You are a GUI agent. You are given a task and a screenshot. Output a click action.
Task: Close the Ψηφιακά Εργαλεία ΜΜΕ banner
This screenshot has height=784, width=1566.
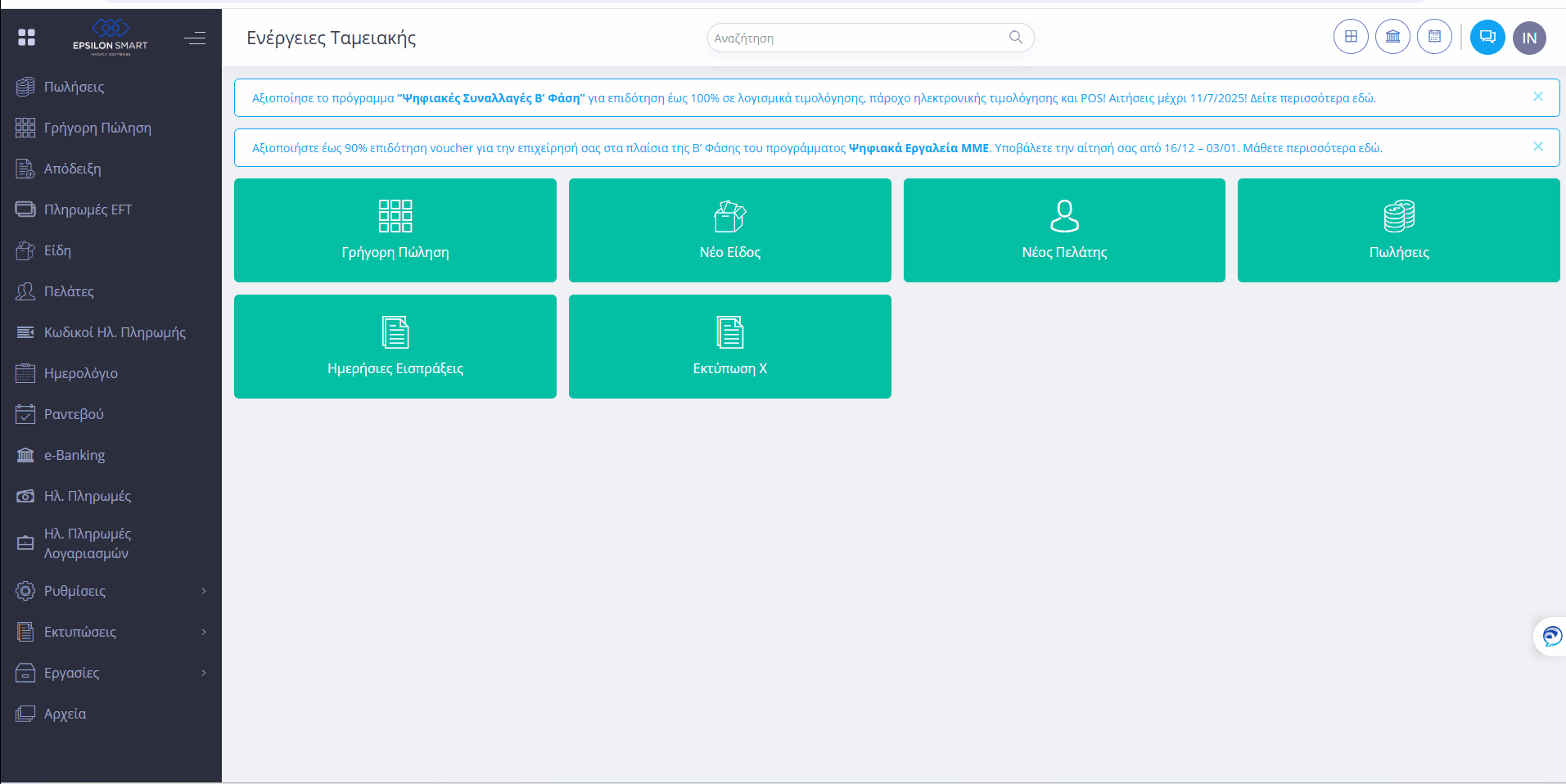coord(1538,146)
